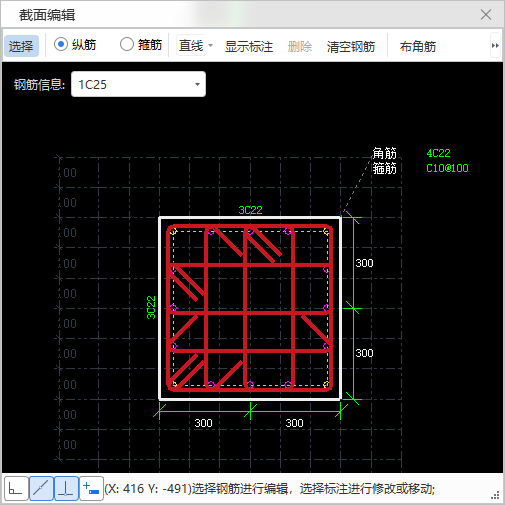Viewport: 505px width, 505px height.
Task: Click the 选择 select button
Action: coord(21,46)
